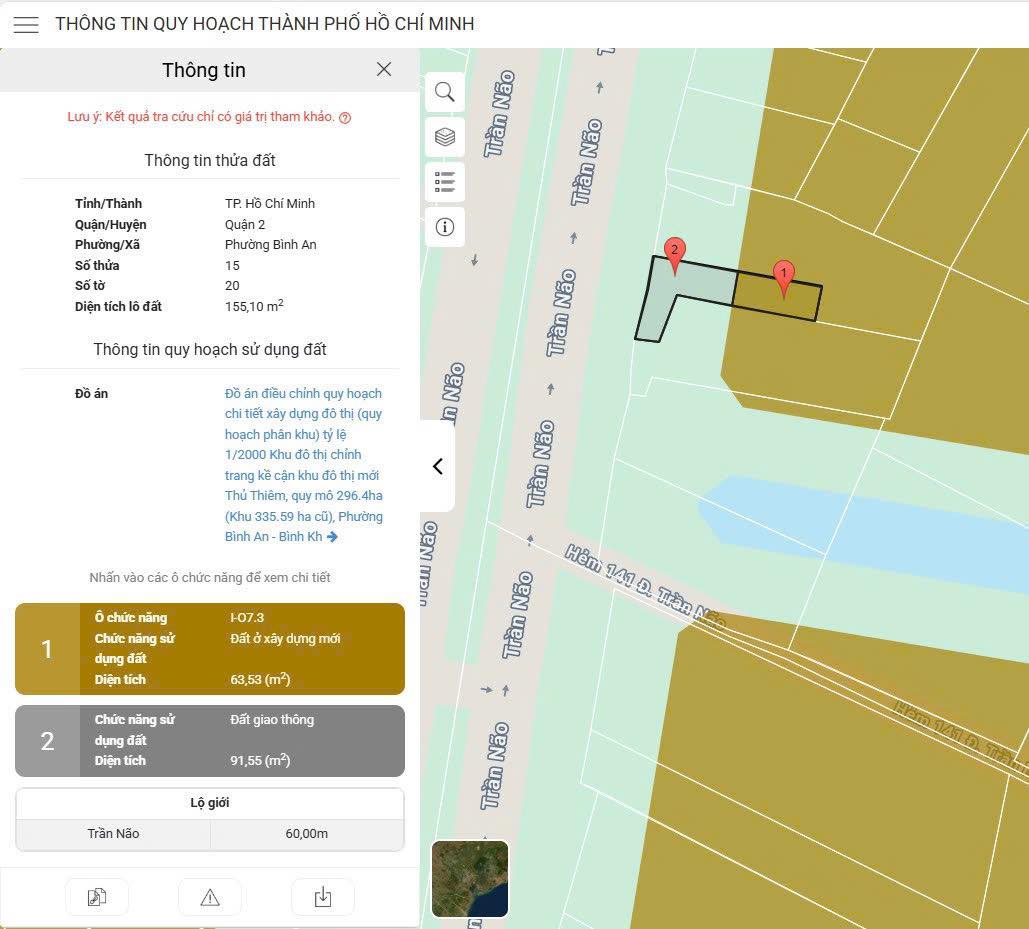This screenshot has width=1029, height=929.
Task: Select functional zone 1 card I-O7.3
Action: pos(210,649)
